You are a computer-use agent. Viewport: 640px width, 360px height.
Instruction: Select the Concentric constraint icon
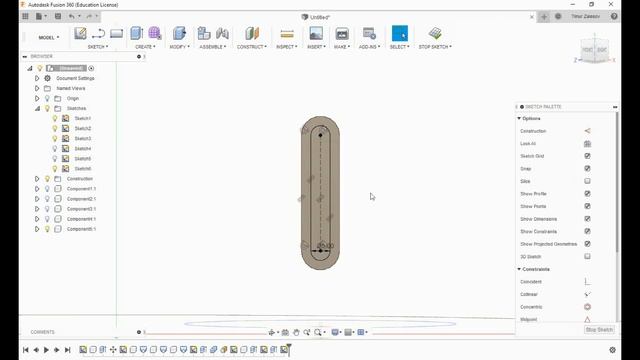point(587,307)
